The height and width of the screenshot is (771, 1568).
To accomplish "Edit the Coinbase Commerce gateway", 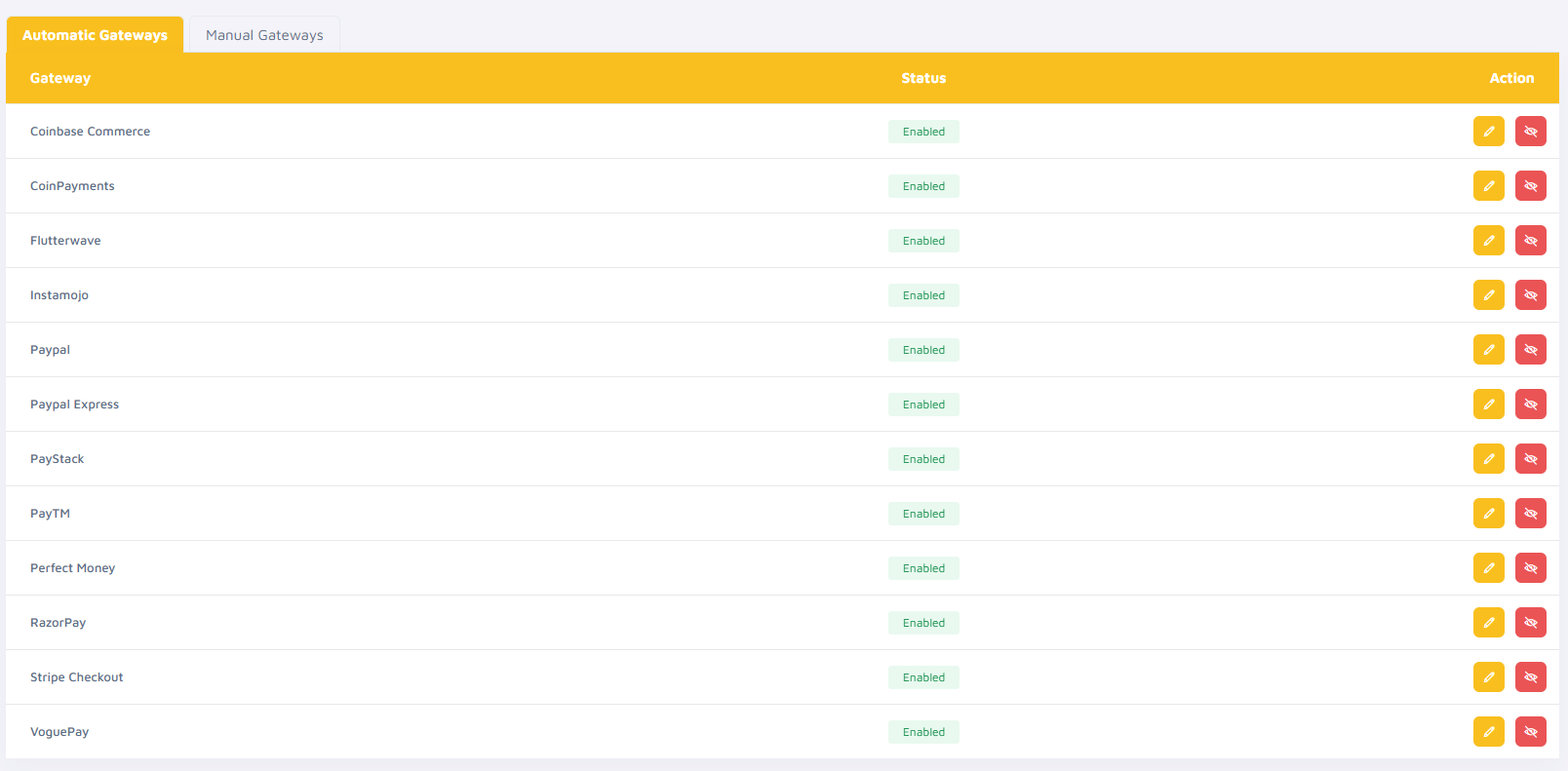I will (x=1488, y=132).
